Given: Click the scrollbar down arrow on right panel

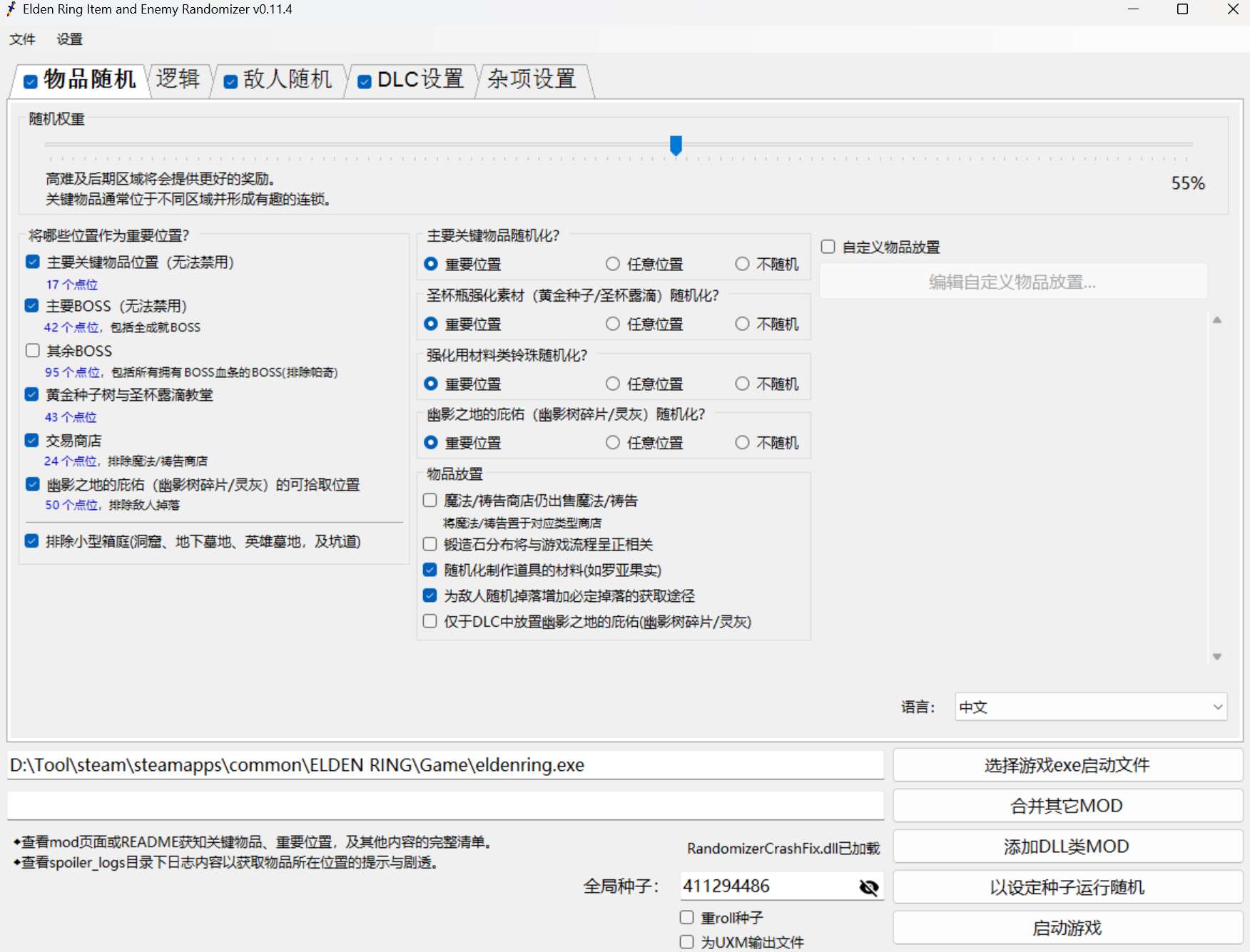Looking at the screenshot, I should click(x=1218, y=656).
